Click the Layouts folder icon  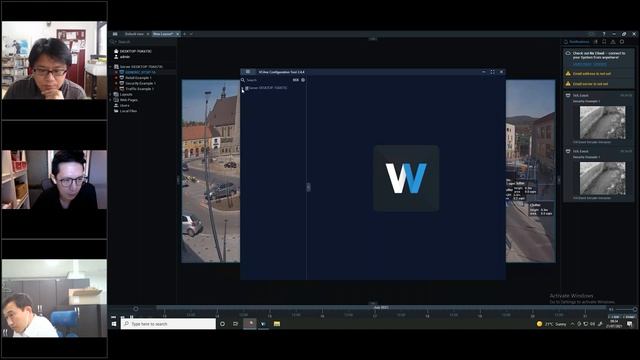tap(116, 94)
